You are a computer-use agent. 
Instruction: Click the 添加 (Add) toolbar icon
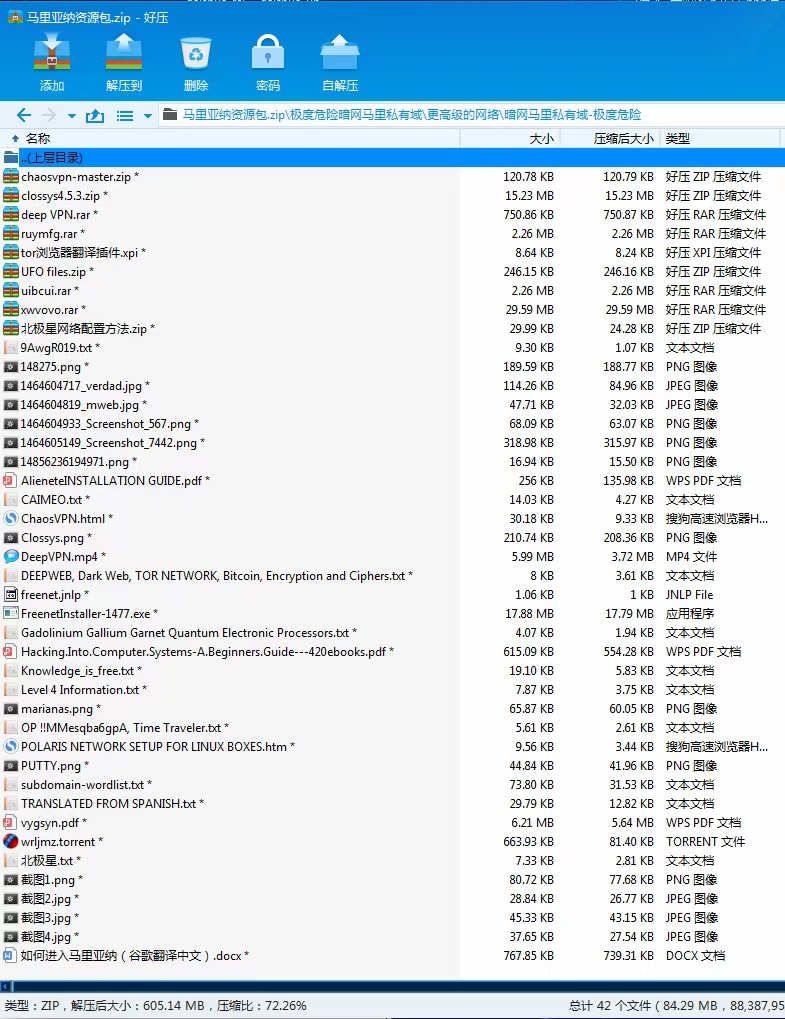51,53
